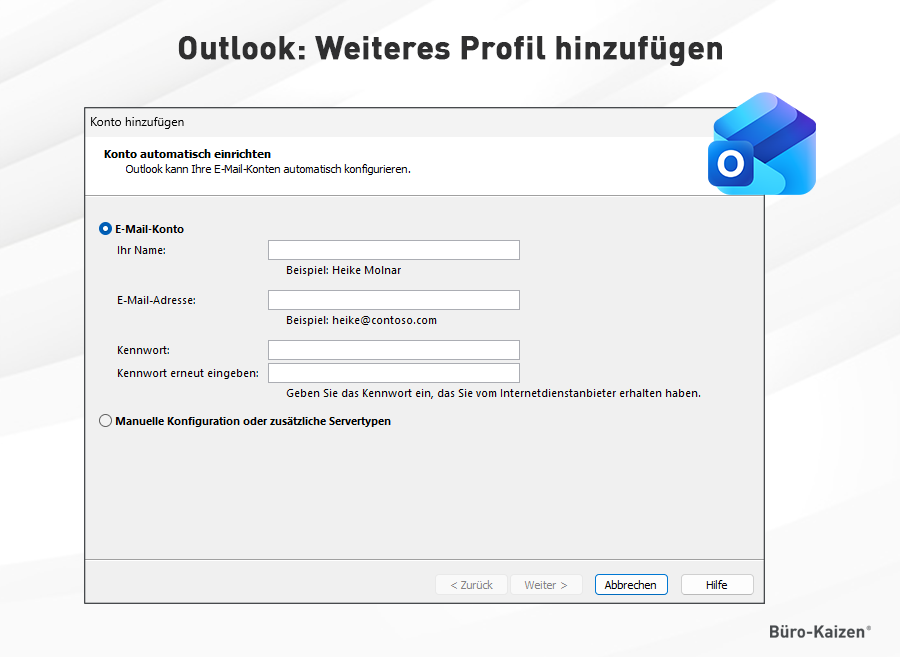Screen dimensions: 900x657
Task: Focus the Ihr Name text field
Action: pos(393,250)
